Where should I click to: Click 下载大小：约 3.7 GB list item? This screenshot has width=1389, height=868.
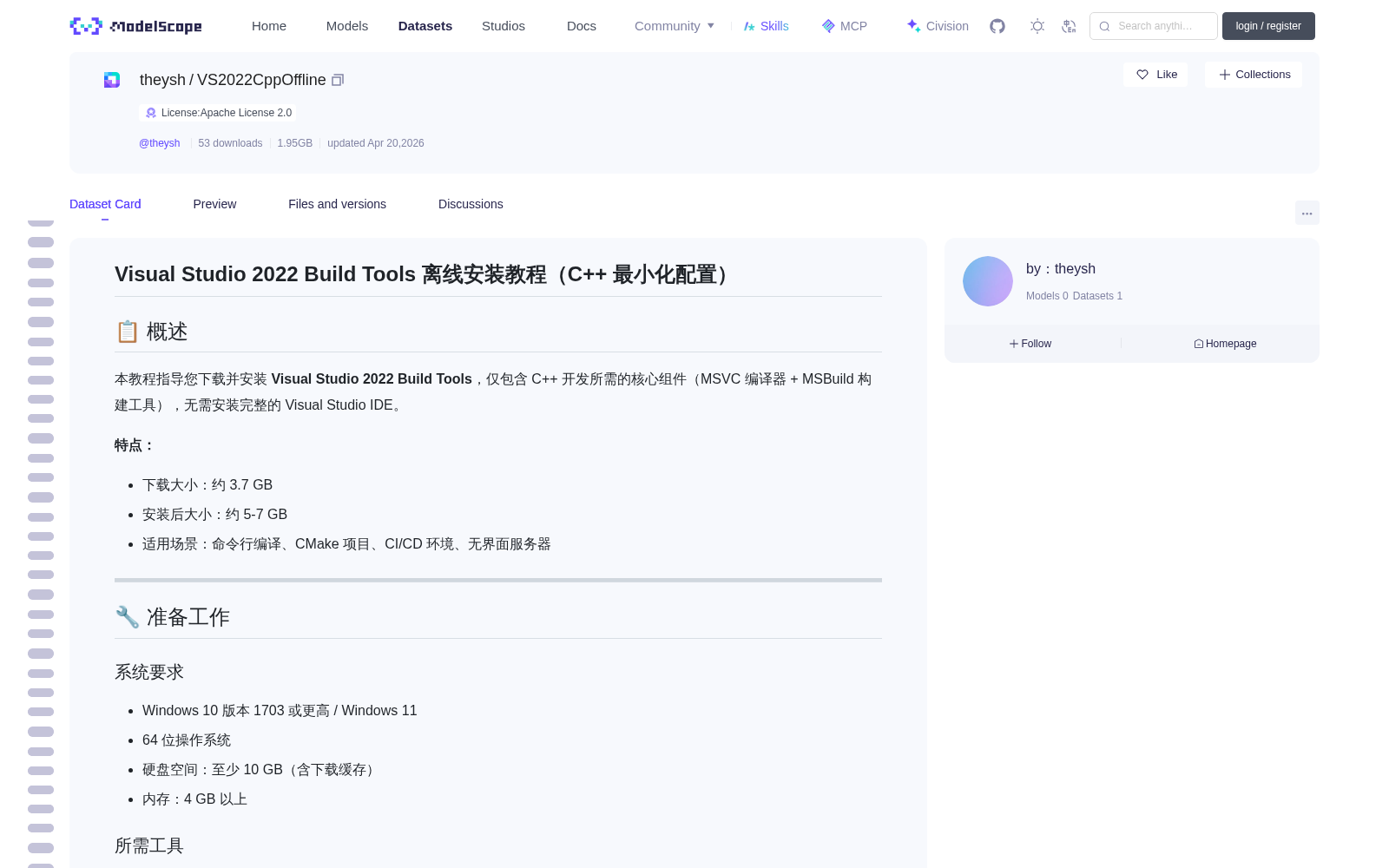click(207, 484)
